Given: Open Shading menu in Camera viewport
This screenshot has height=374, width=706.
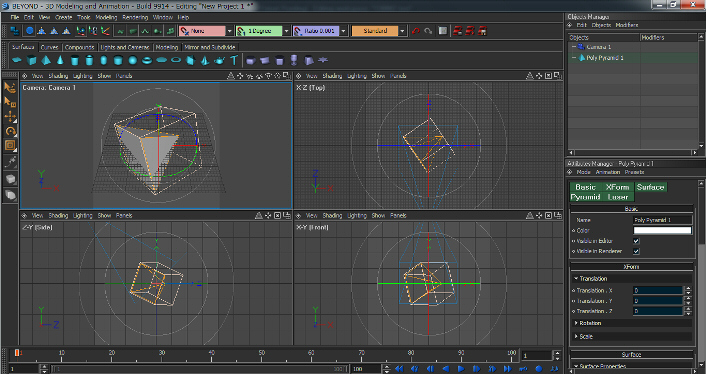Looking at the screenshot, I should pyautogui.click(x=58, y=76).
